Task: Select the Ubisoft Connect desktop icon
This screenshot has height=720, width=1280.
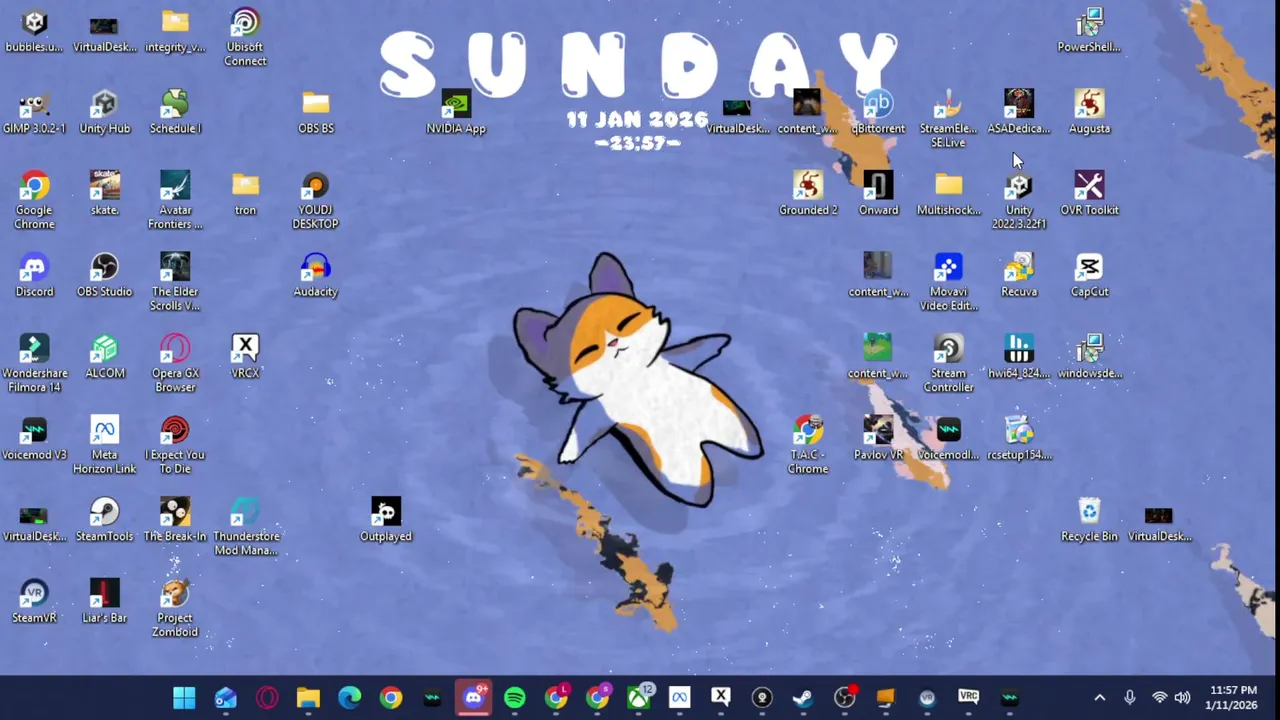Action: [245, 38]
